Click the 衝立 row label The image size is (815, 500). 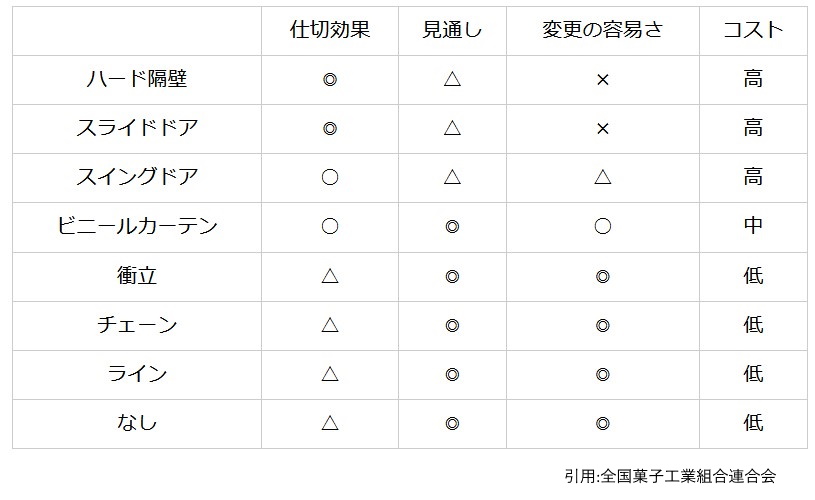tap(137, 275)
